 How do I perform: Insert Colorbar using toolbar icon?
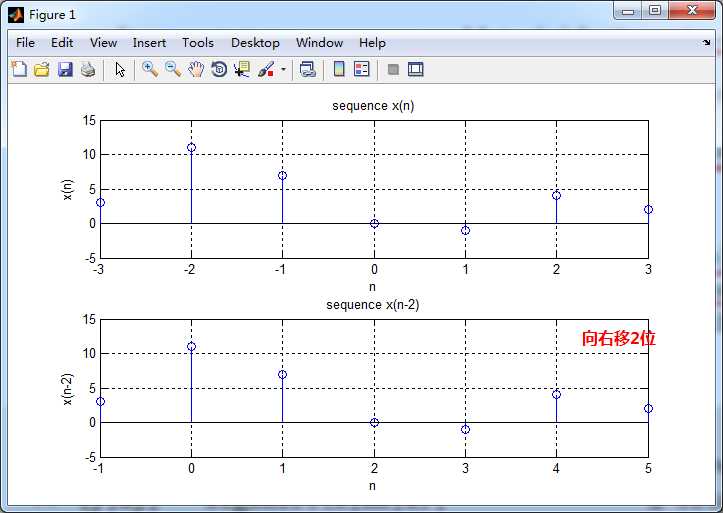339,70
